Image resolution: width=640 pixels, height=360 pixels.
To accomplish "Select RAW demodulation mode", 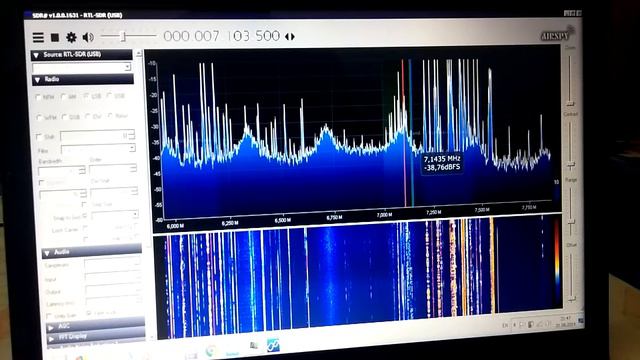I will point(118,116).
